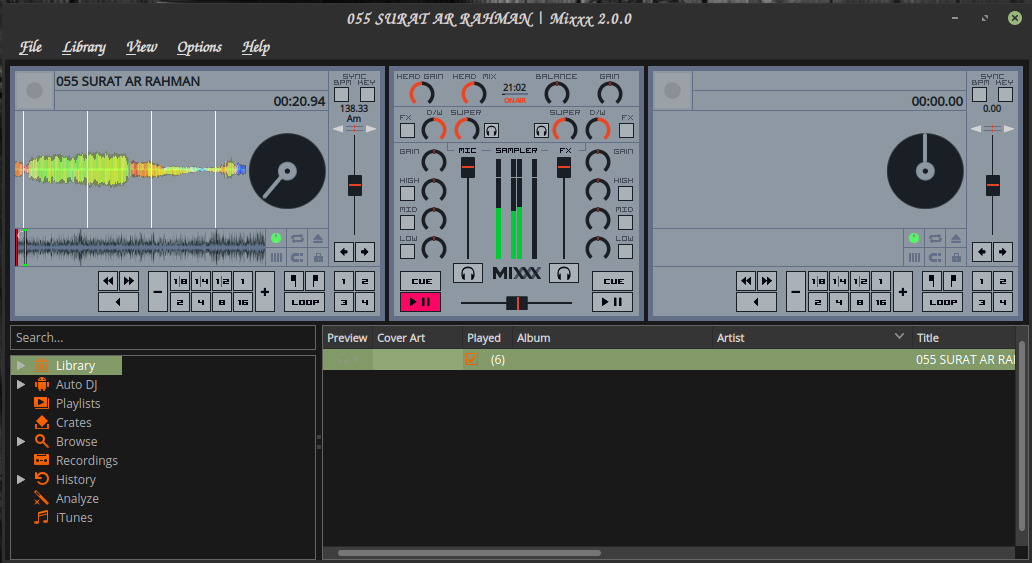Click the SAMPLER tab in the mixer
Viewport: 1032px width, 563px height.
pos(517,151)
